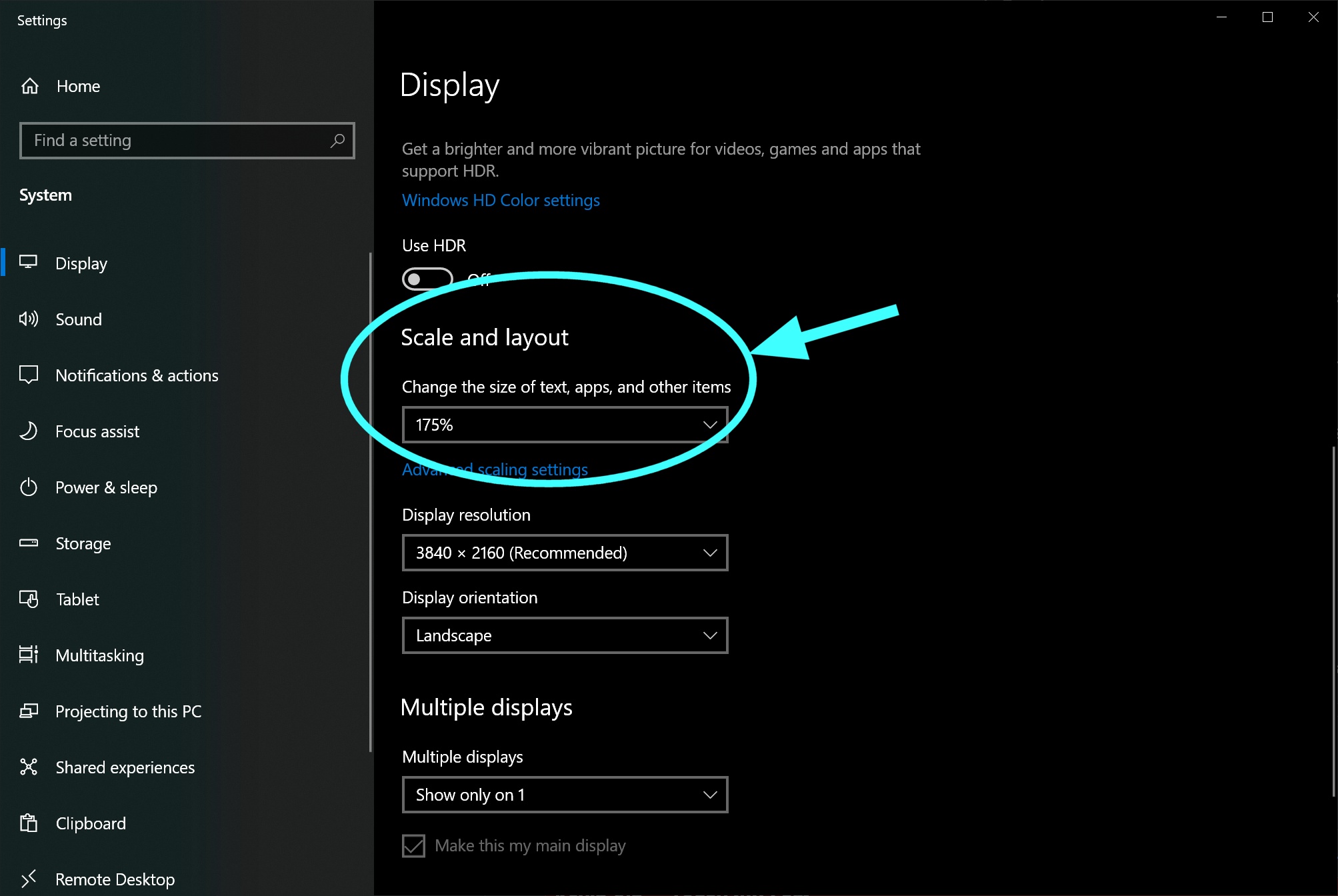The image size is (1338, 896).
Task: Click the Tablet icon in sidebar
Action: (x=29, y=599)
